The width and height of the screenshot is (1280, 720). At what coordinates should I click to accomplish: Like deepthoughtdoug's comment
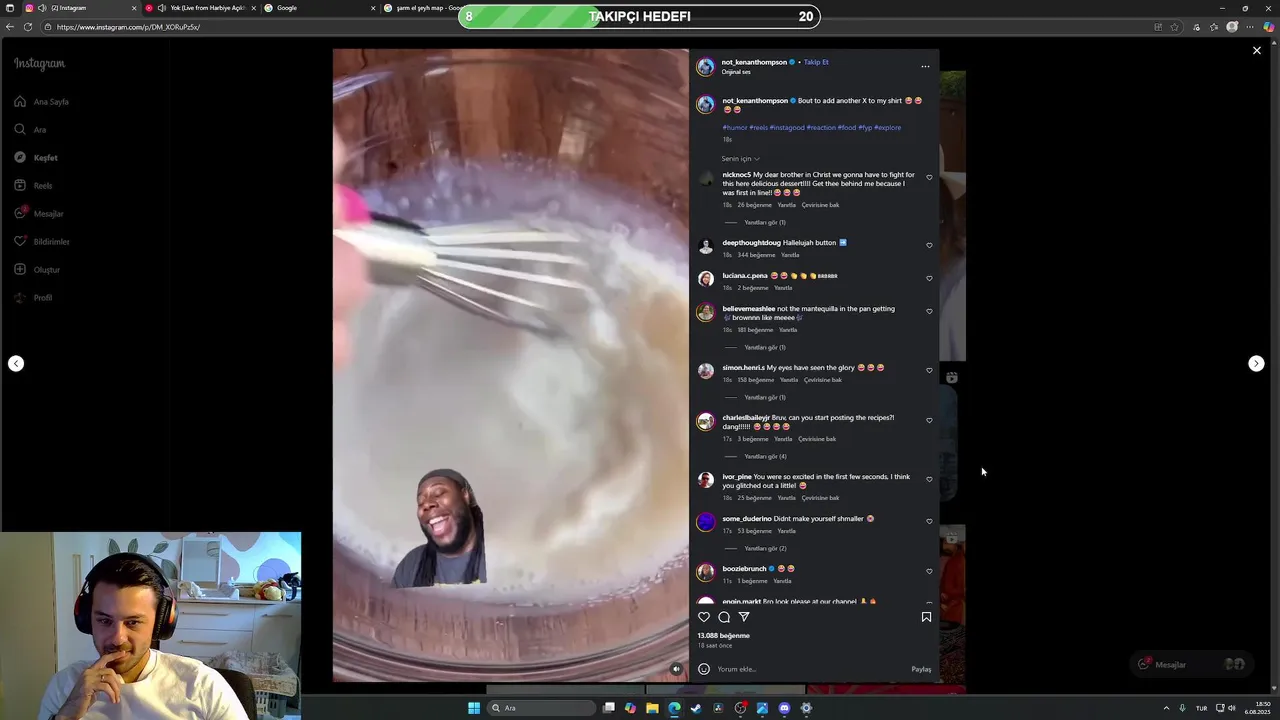click(x=929, y=245)
